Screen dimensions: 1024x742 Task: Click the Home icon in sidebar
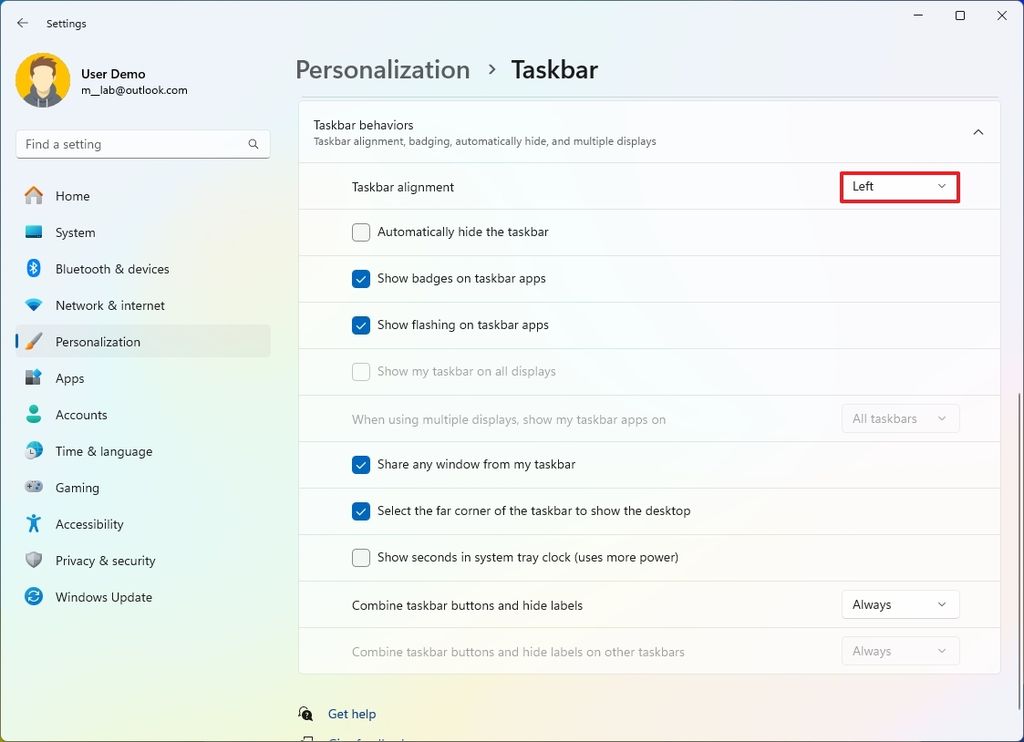pos(34,196)
